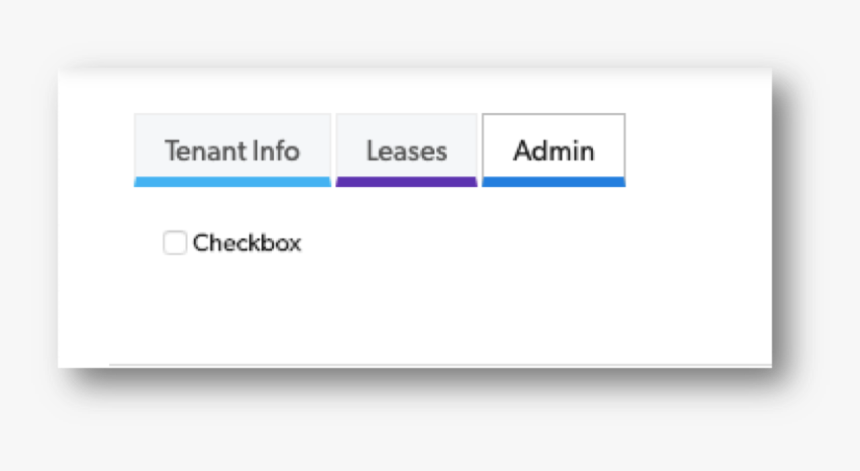Click the light blue bar under Tenant Info
The height and width of the screenshot is (471, 860).
pyautogui.click(x=232, y=182)
